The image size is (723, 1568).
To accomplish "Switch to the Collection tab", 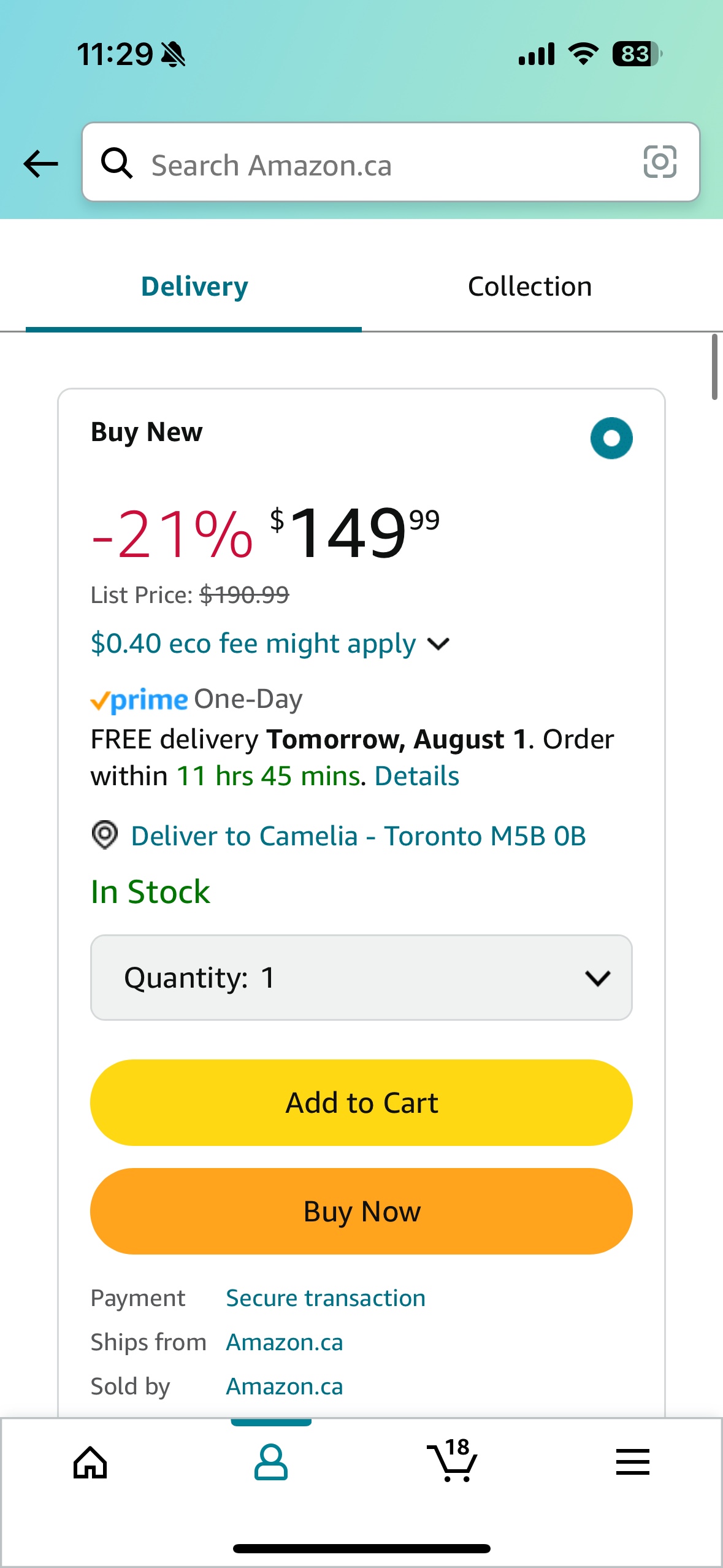I will point(530,286).
